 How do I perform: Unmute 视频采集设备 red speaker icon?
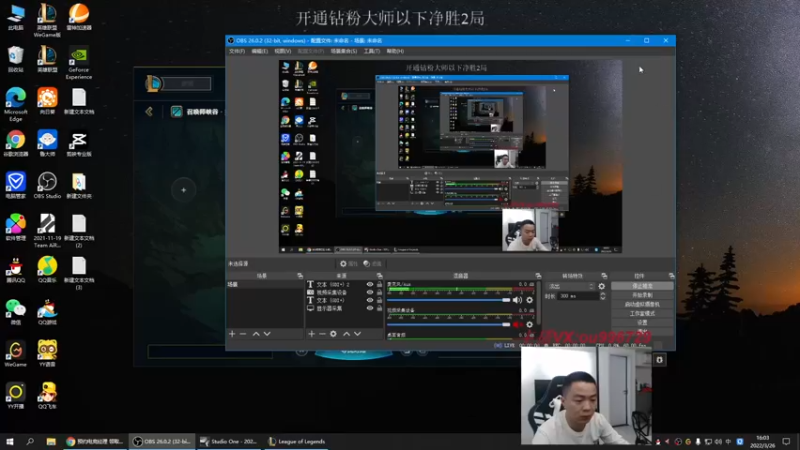tap(517, 324)
